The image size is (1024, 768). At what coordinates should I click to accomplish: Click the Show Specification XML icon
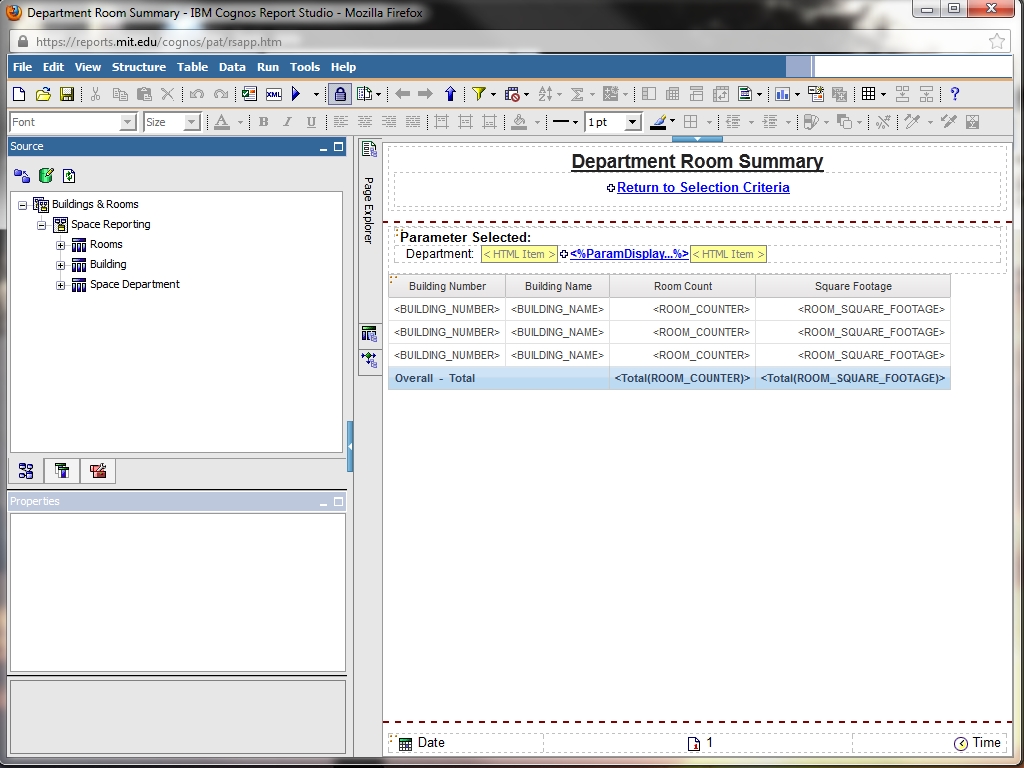click(273, 94)
